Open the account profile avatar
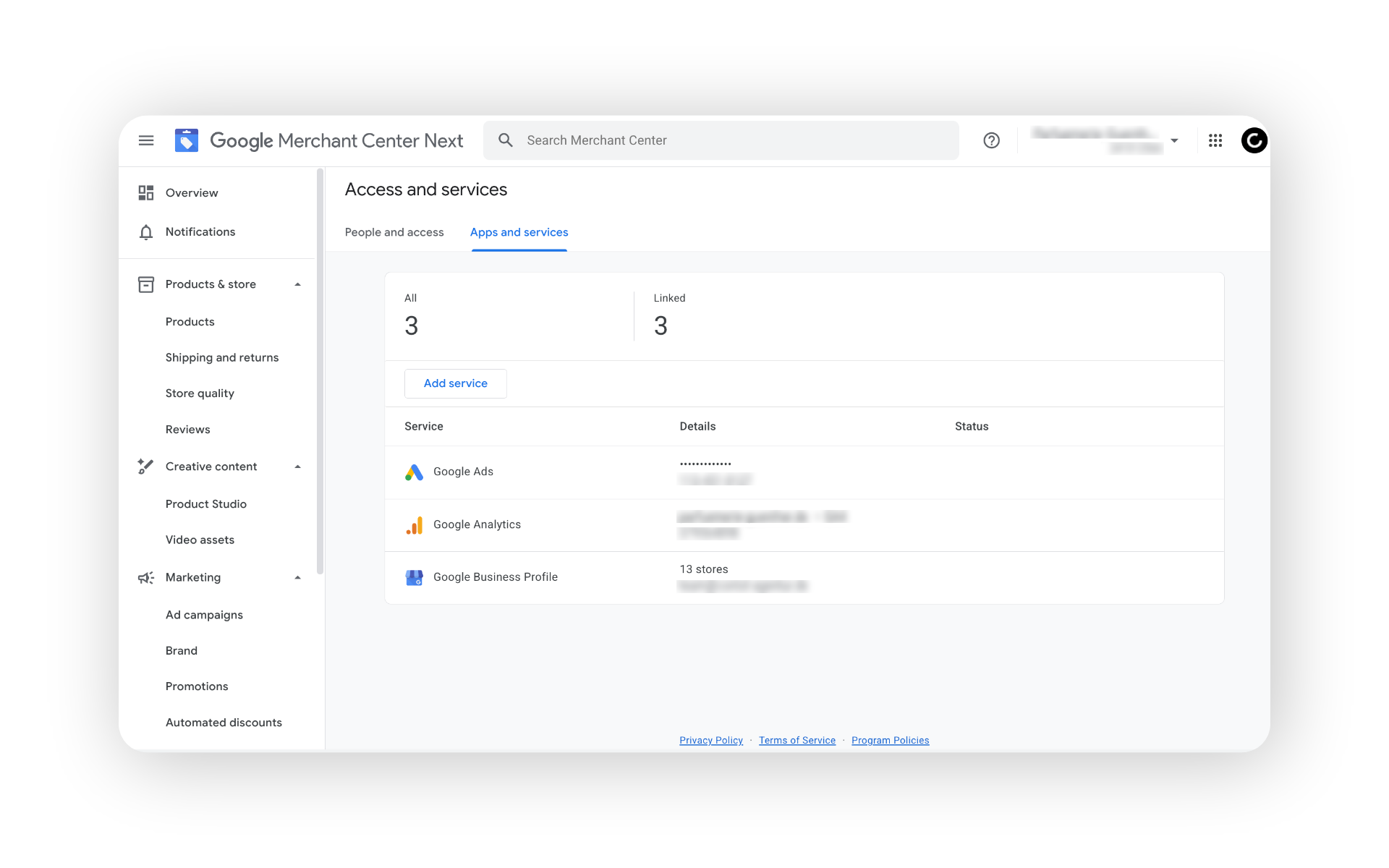The image size is (1389, 868). 1254,140
